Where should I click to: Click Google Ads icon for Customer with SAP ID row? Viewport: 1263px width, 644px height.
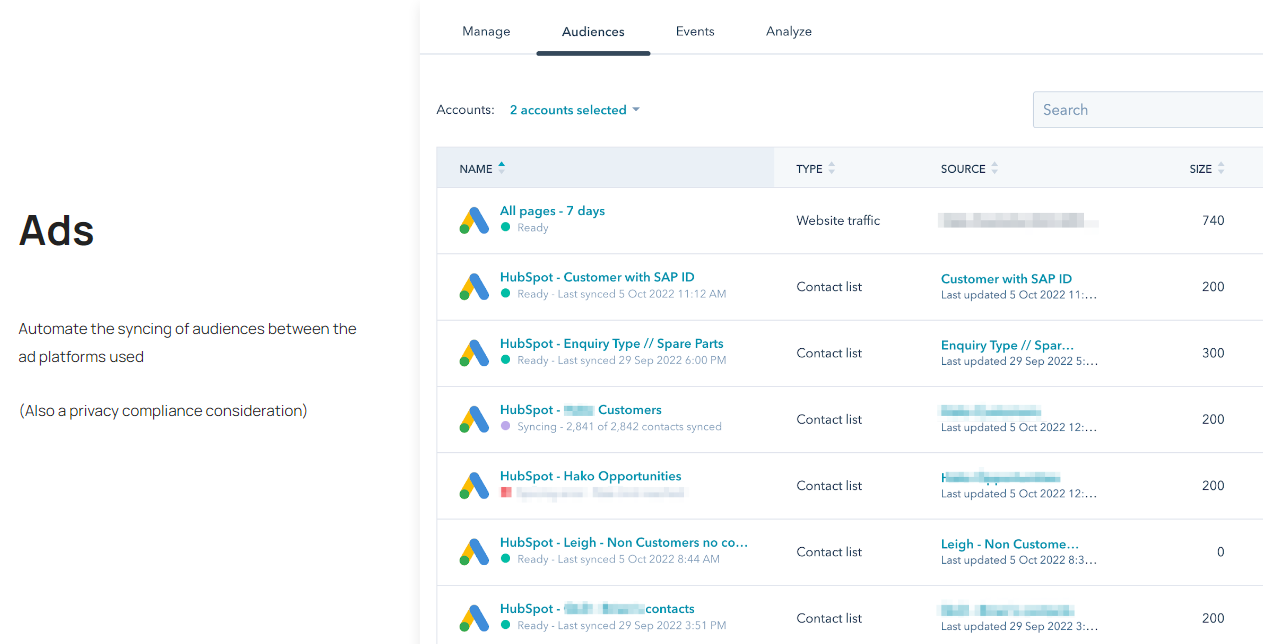tap(474, 287)
